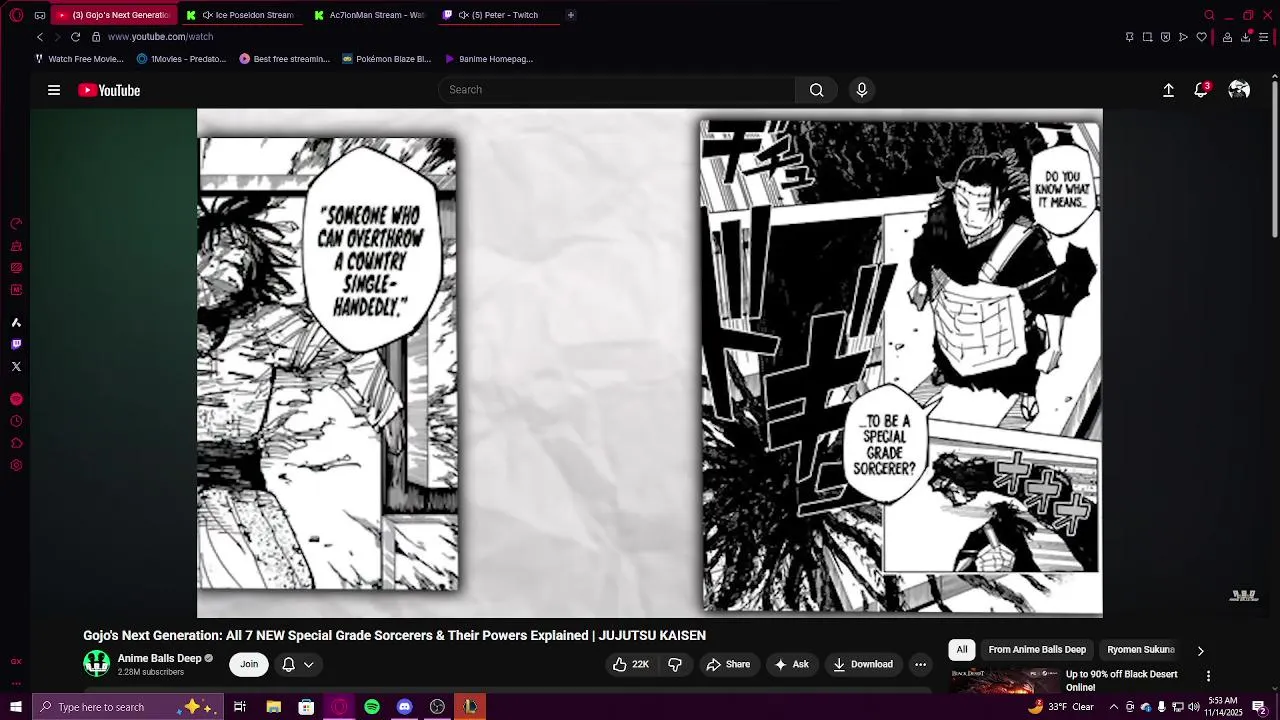This screenshot has width=1280, height=720.
Task: Select the Gojo's Next Generation tab
Action: pos(113,15)
